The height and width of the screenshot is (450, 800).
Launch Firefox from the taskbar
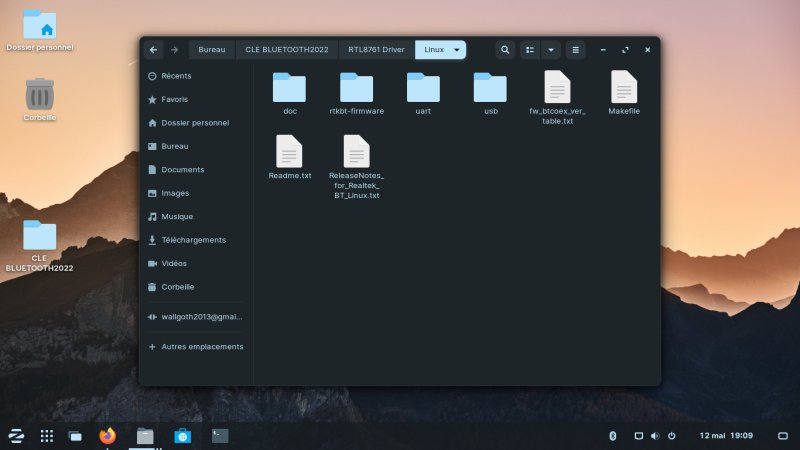tap(108, 436)
